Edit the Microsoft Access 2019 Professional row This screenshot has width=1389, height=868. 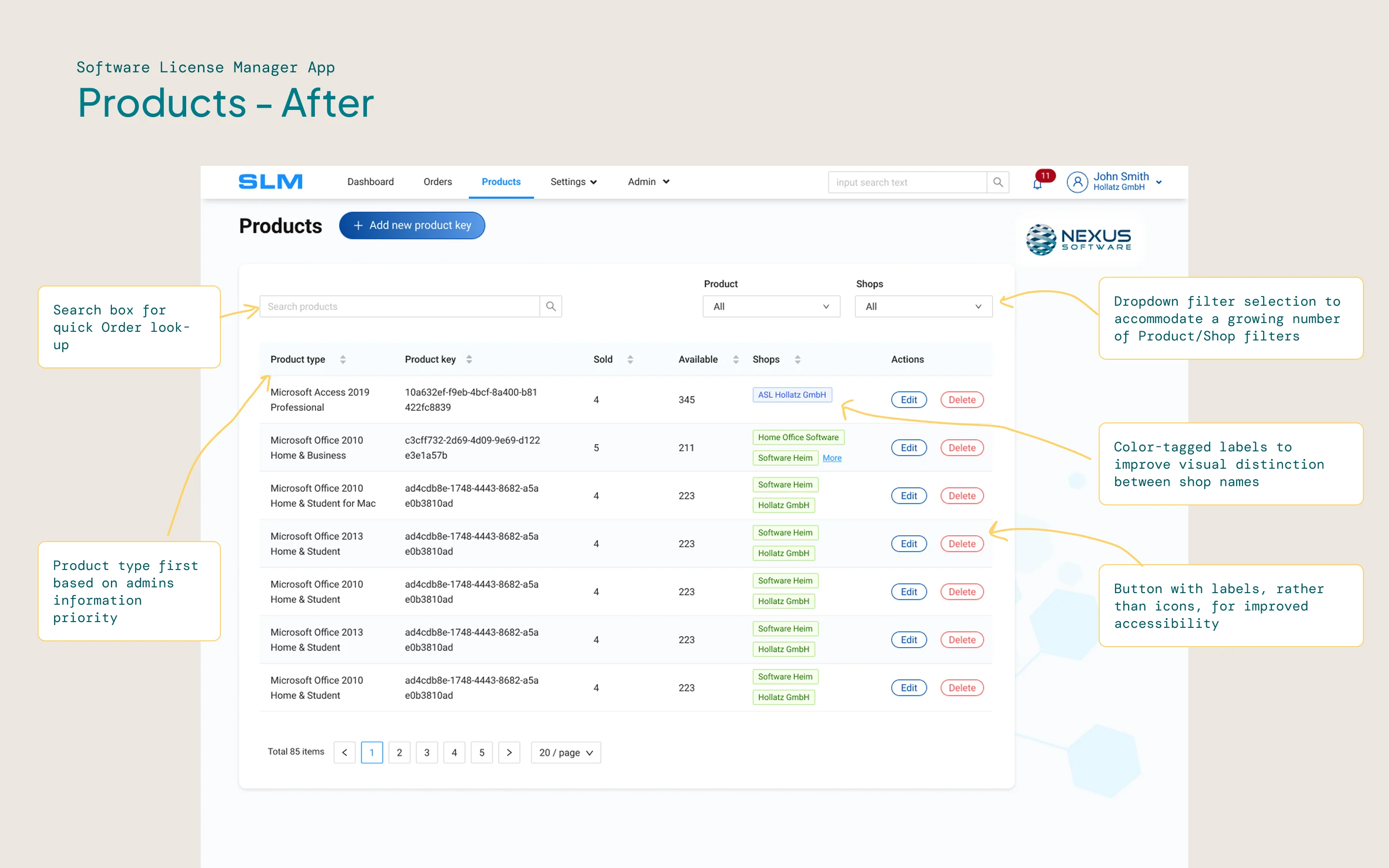click(x=909, y=400)
